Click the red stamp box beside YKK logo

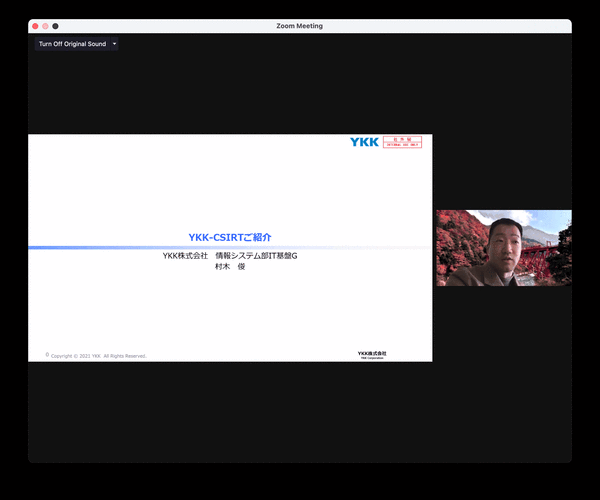tap(402, 142)
